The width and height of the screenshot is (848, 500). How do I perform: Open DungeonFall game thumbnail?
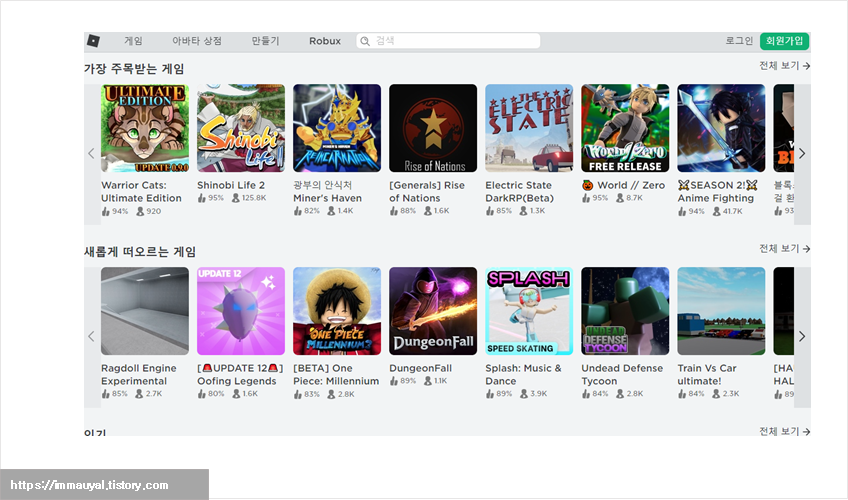pos(433,311)
